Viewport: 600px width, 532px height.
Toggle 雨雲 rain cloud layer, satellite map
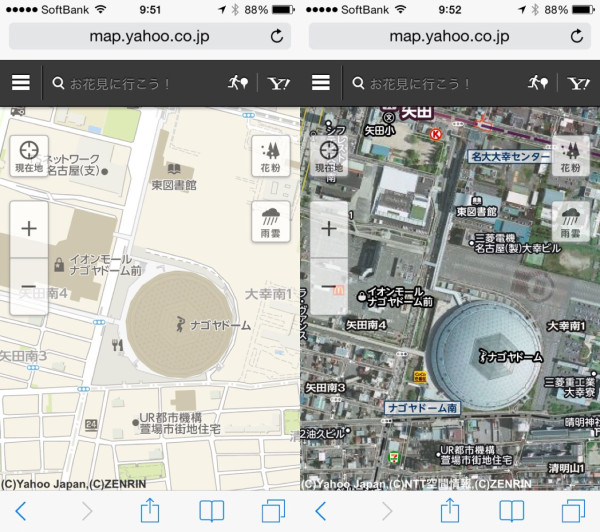pos(570,222)
